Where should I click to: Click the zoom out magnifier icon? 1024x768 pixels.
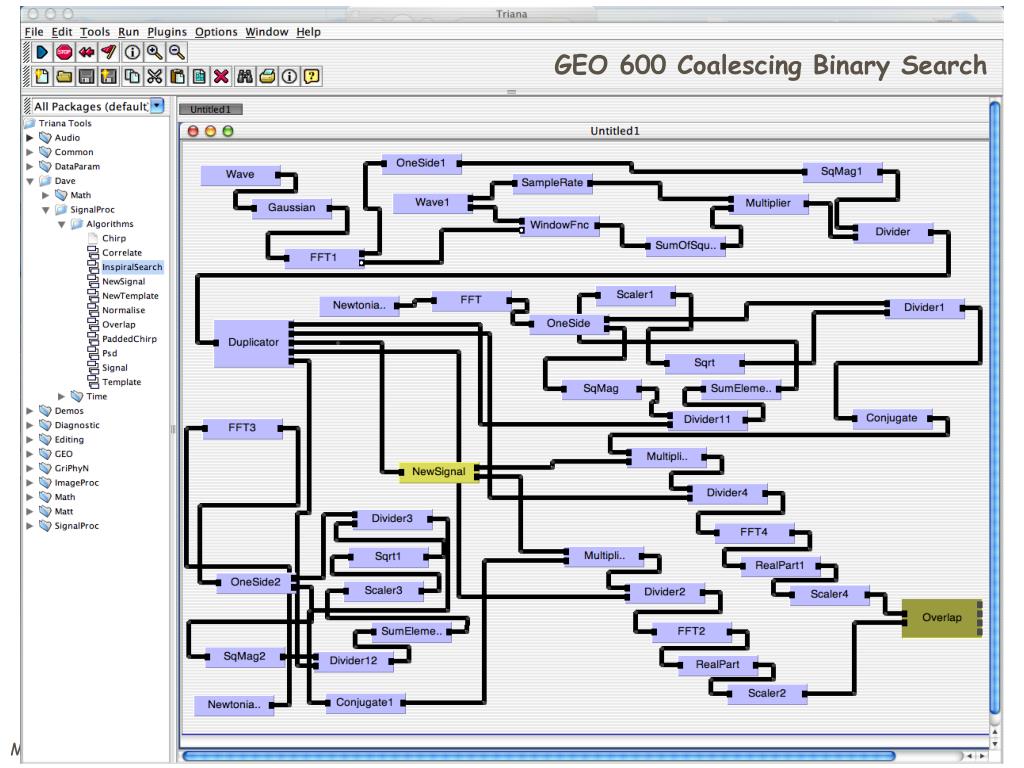point(176,52)
